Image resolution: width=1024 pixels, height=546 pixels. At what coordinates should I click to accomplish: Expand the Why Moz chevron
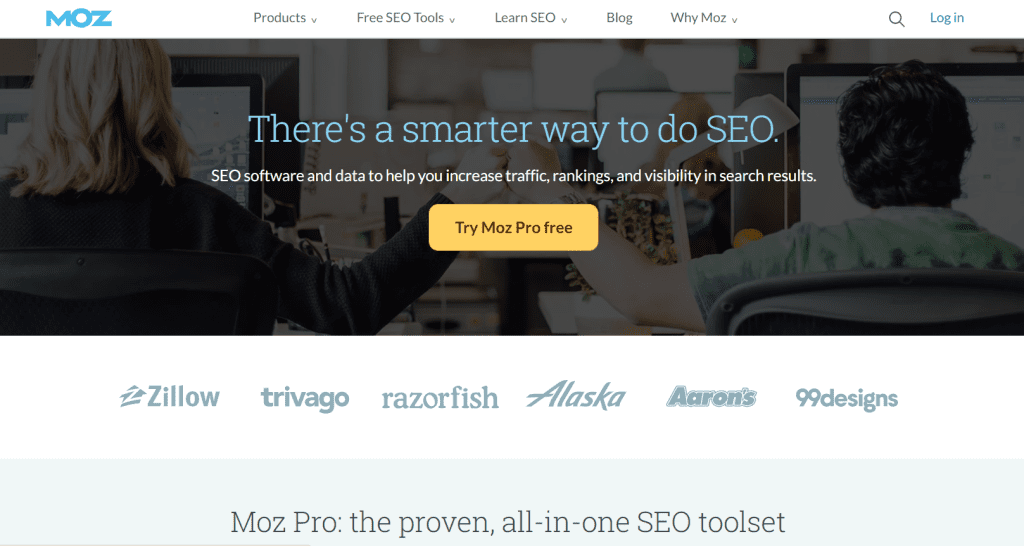coord(734,20)
